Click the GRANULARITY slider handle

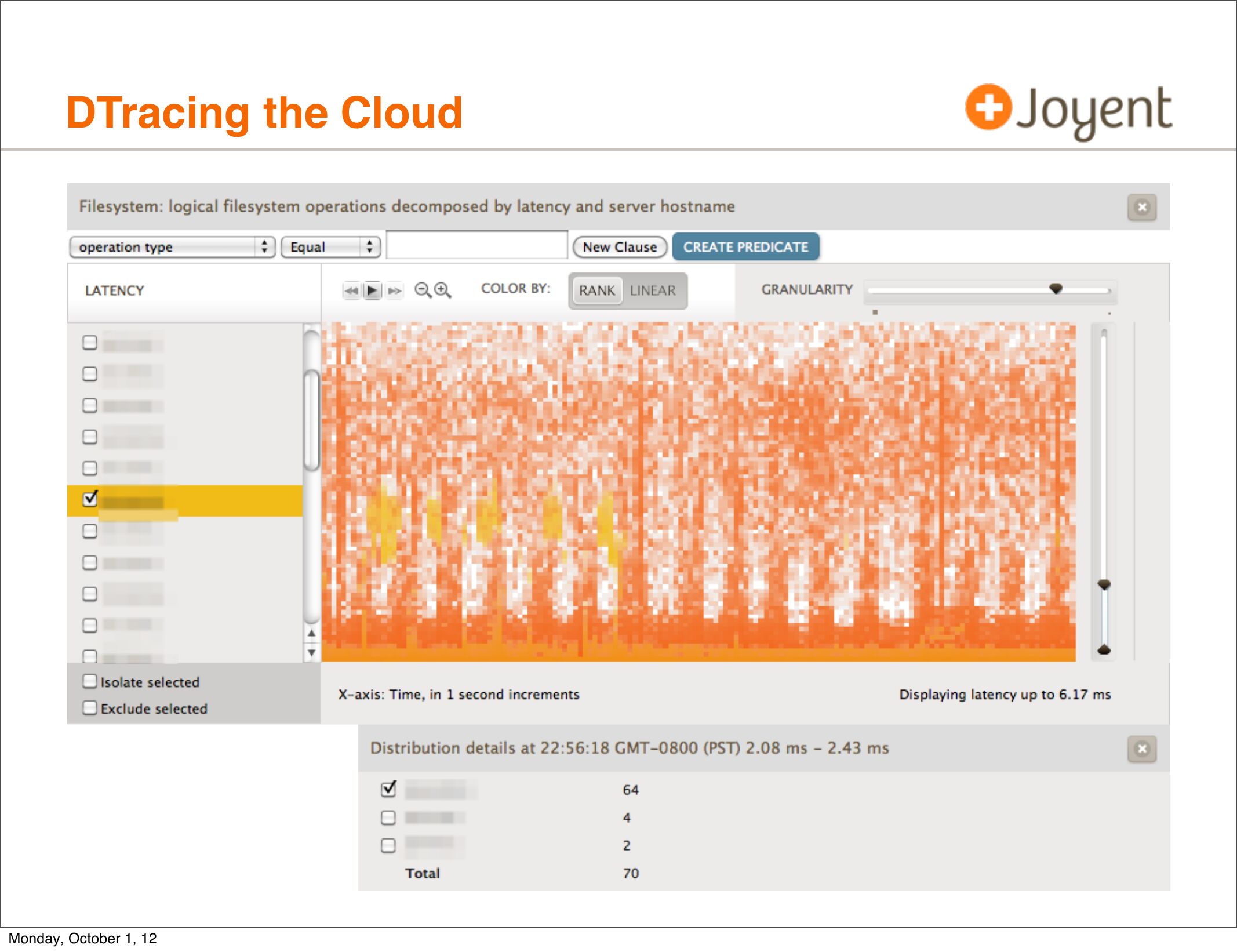pos(1056,288)
